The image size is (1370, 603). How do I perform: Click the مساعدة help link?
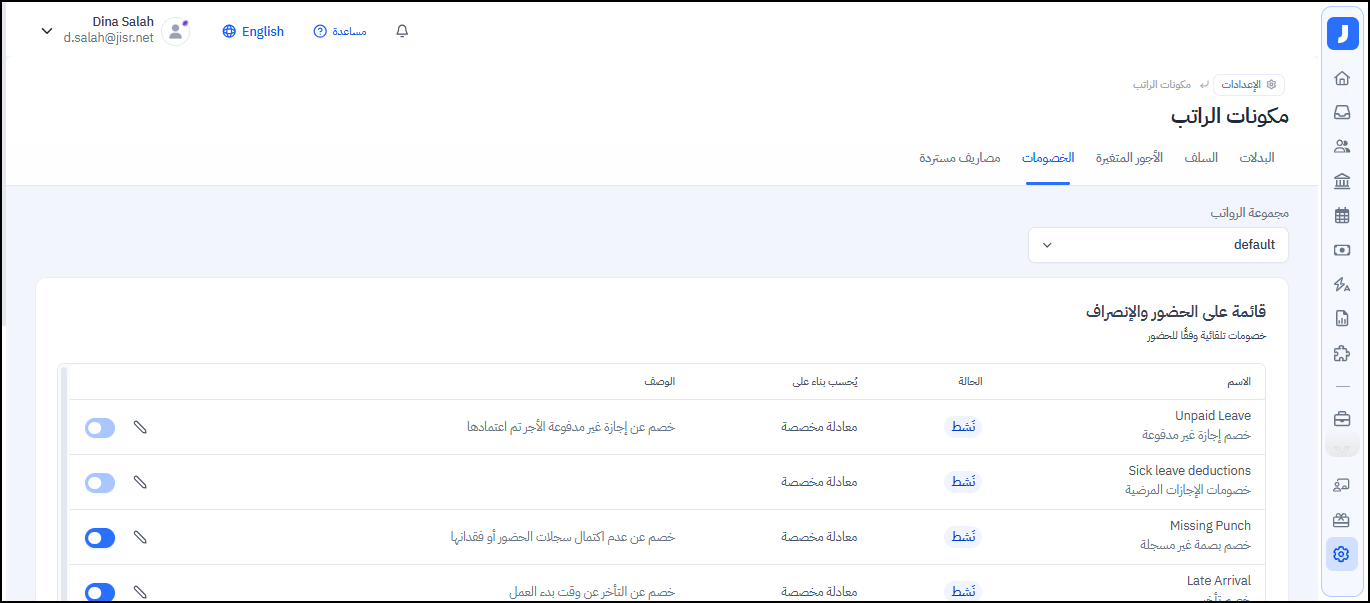click(x=340, y=31)
